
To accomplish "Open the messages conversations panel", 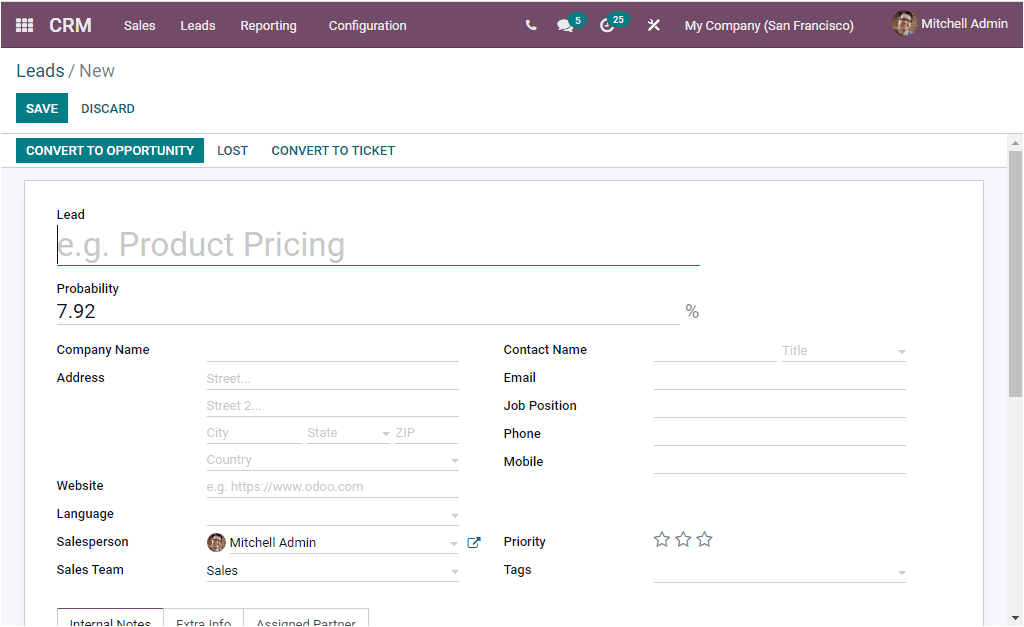I will [x=566, y=25].
